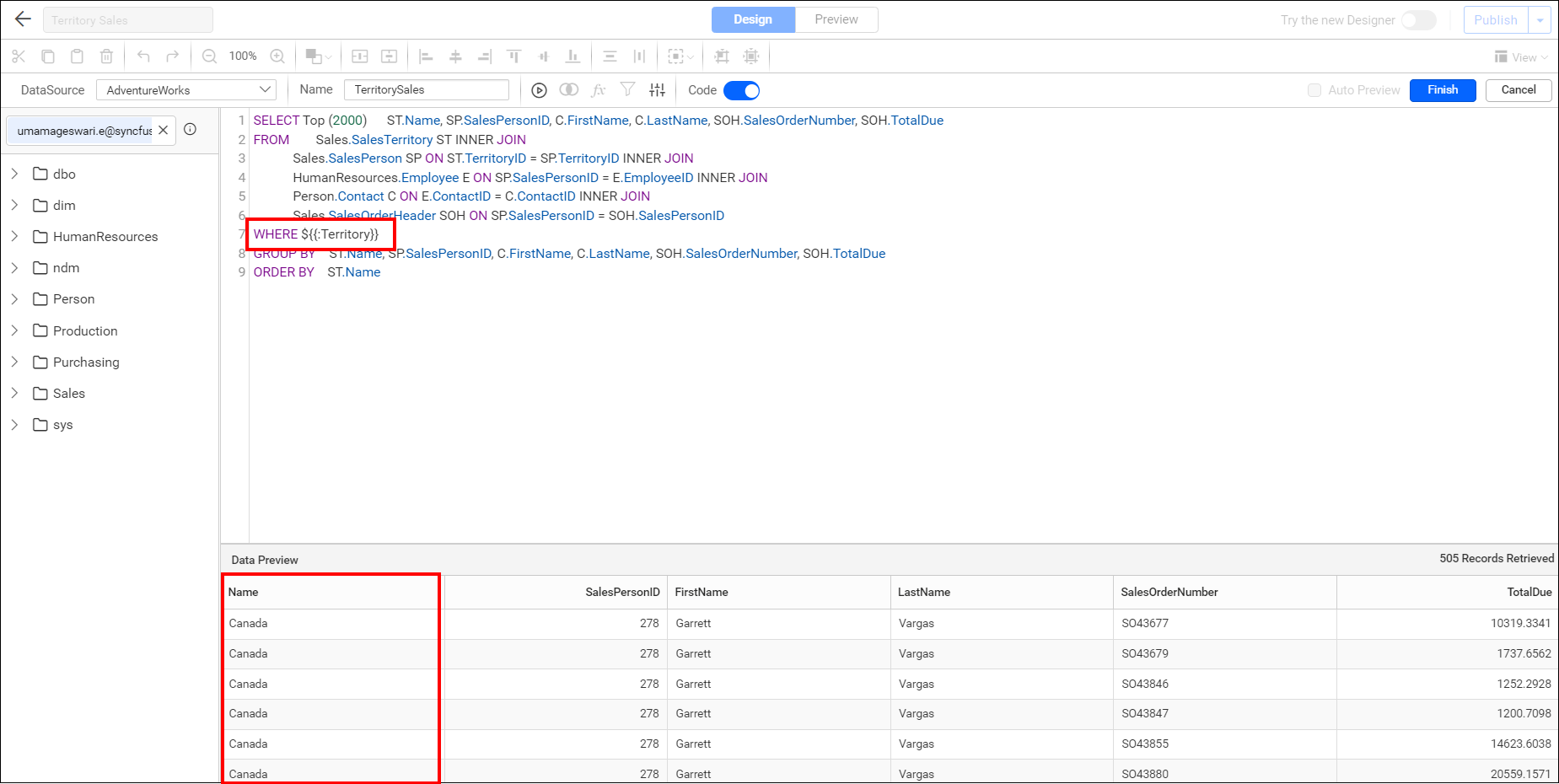Click the Cancel button
This screenshot has width=1559, height=784.
pos(1518,89)
